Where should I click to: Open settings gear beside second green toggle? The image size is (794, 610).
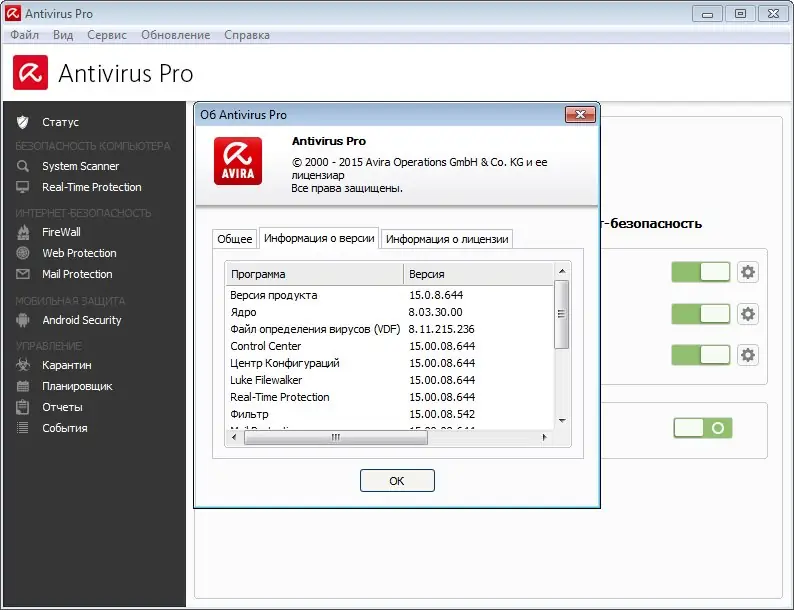747,314
